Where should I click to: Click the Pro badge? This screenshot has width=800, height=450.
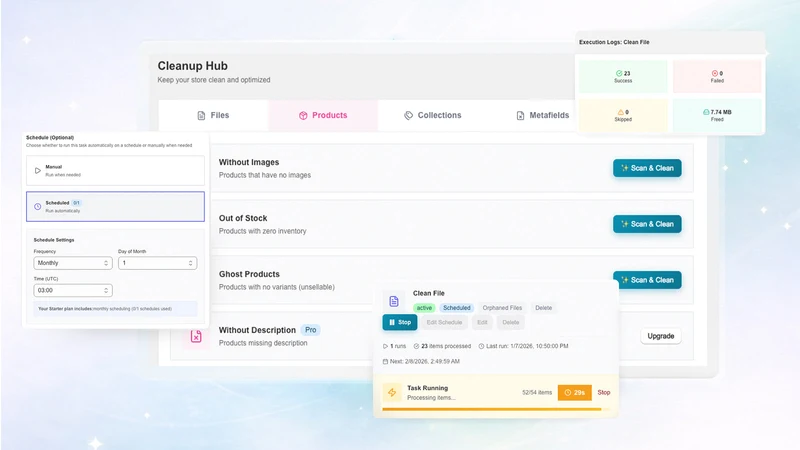311,330
